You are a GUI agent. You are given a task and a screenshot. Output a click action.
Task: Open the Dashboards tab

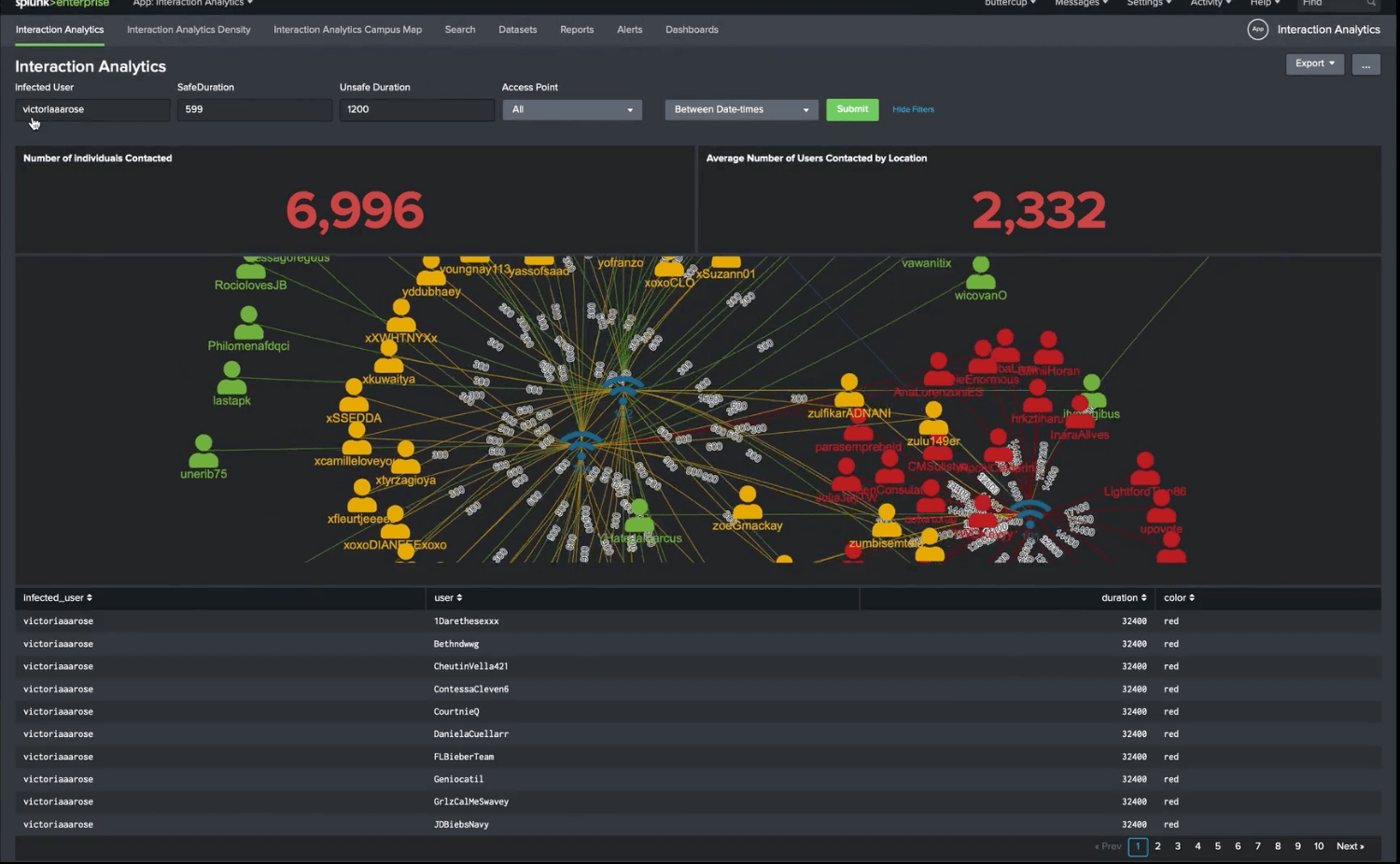(x=692, y=30)
